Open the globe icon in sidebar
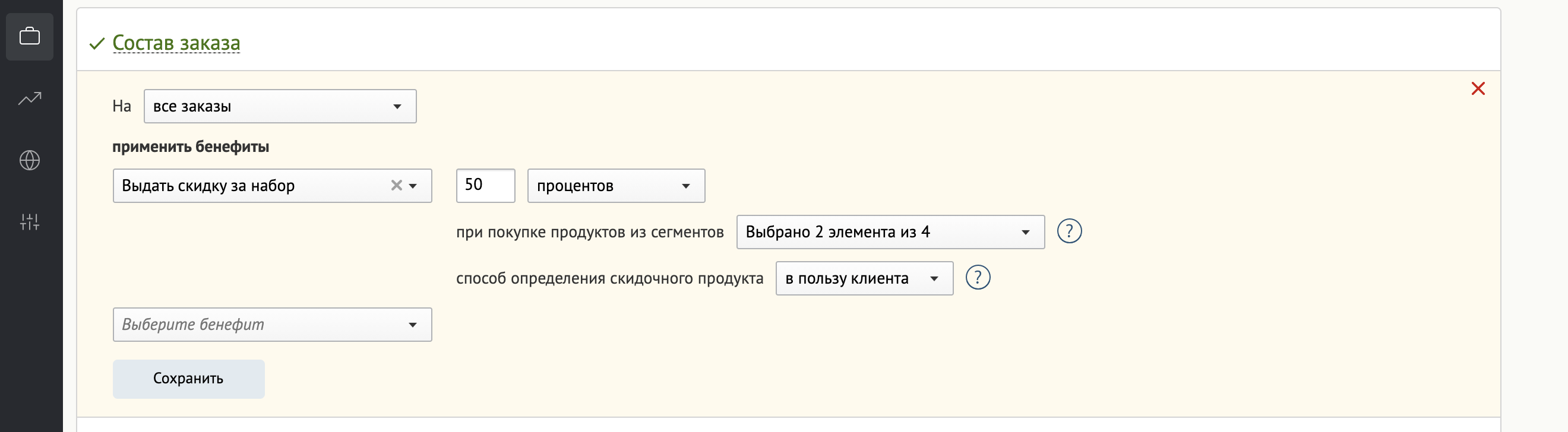 pos(29,160)
